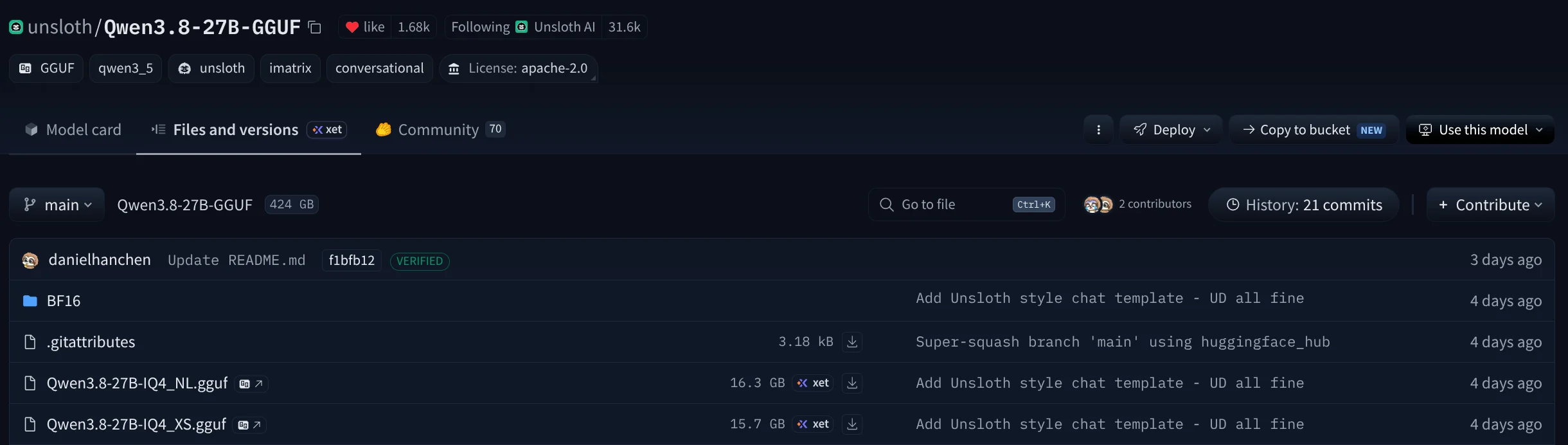Image resolution: width=1568 pixels, height=445 pixels.
Task: Like the model with the heart icon
Action: pyautogui.click(x=365, y=27)
